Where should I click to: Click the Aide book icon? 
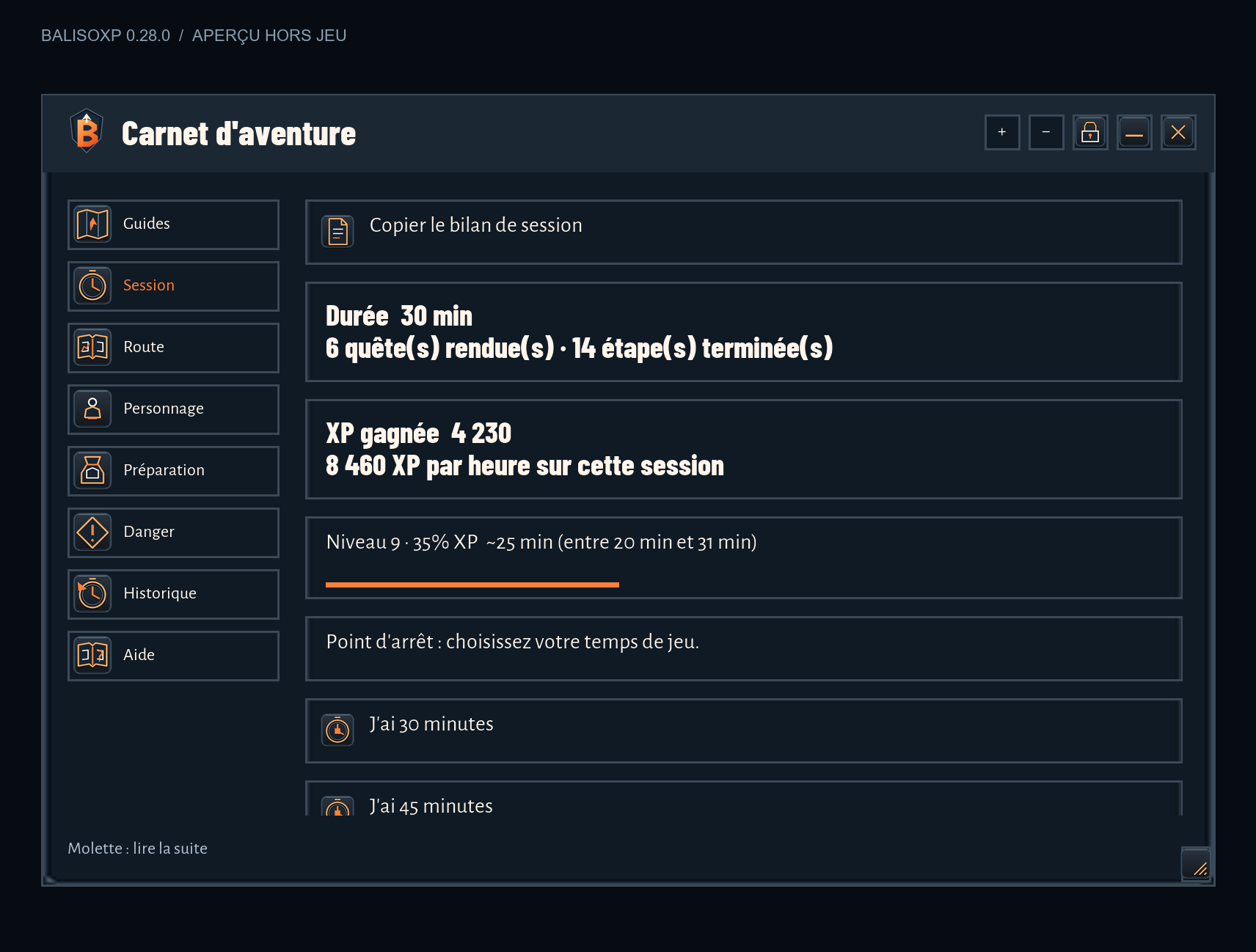coord(92,655)
